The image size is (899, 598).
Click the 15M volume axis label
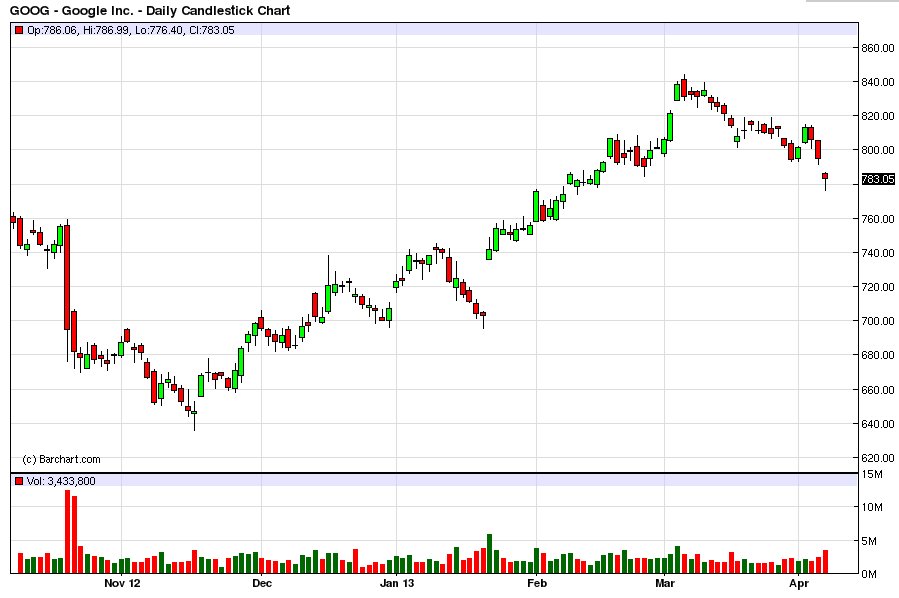click(872, 474)
